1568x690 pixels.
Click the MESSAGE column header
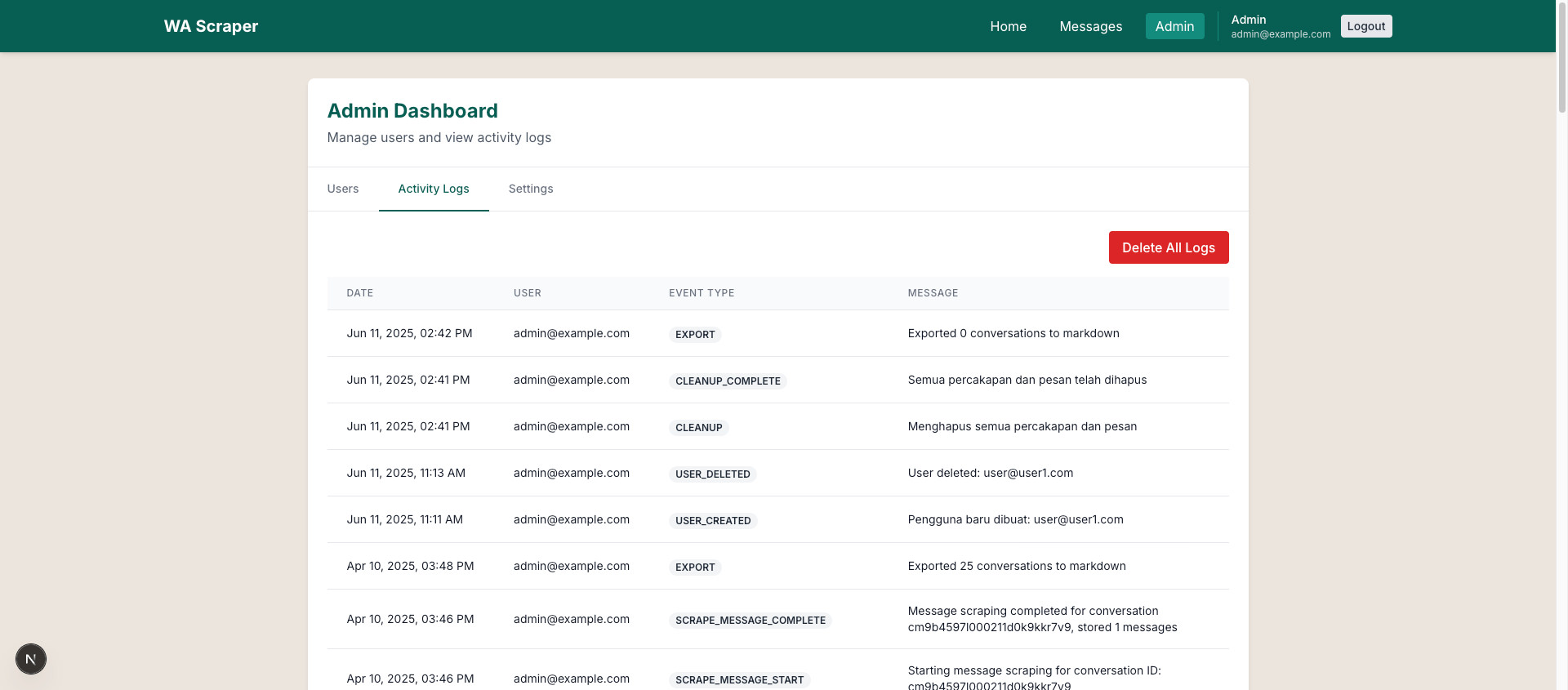click(x=933, y=293)
